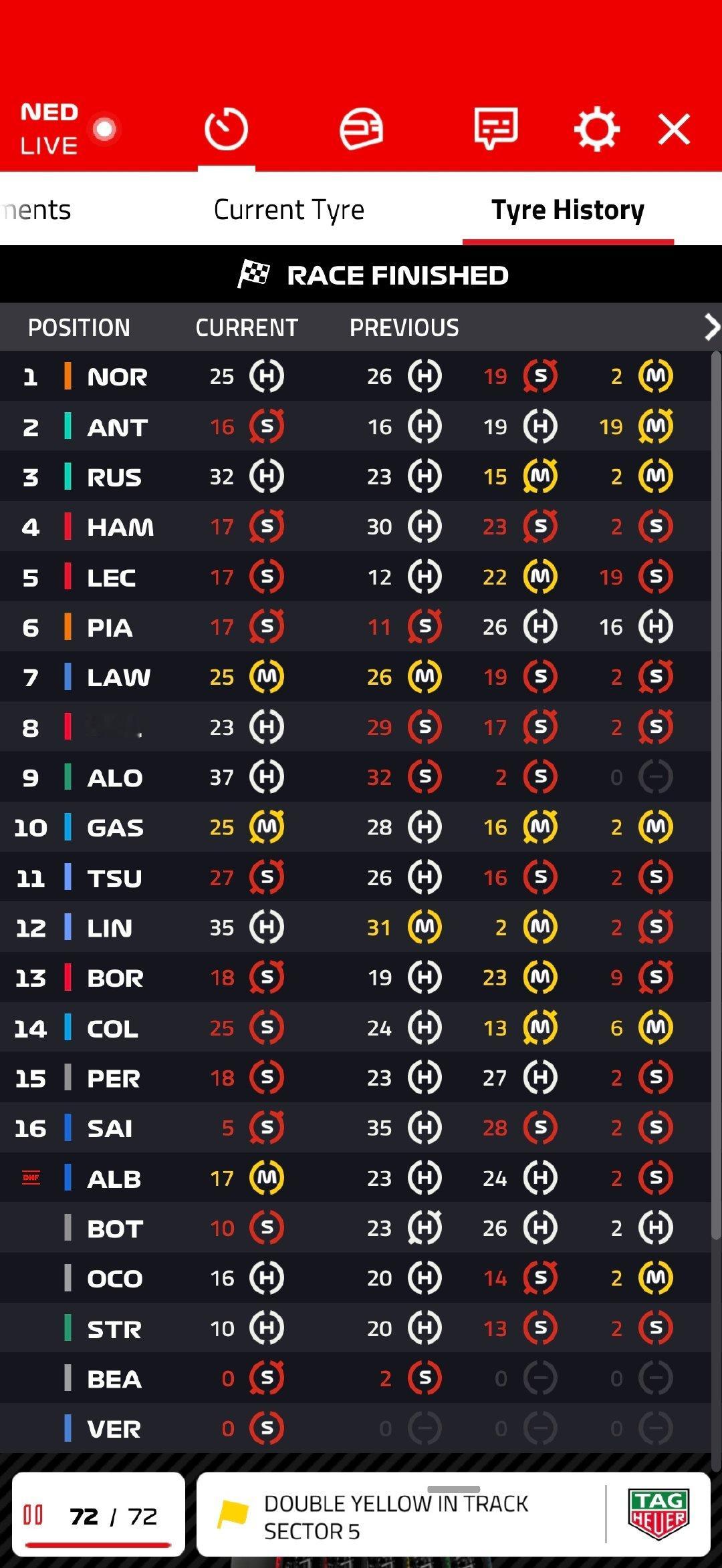Expand the notification drawer drag handle

click(x=454, y=1489)
